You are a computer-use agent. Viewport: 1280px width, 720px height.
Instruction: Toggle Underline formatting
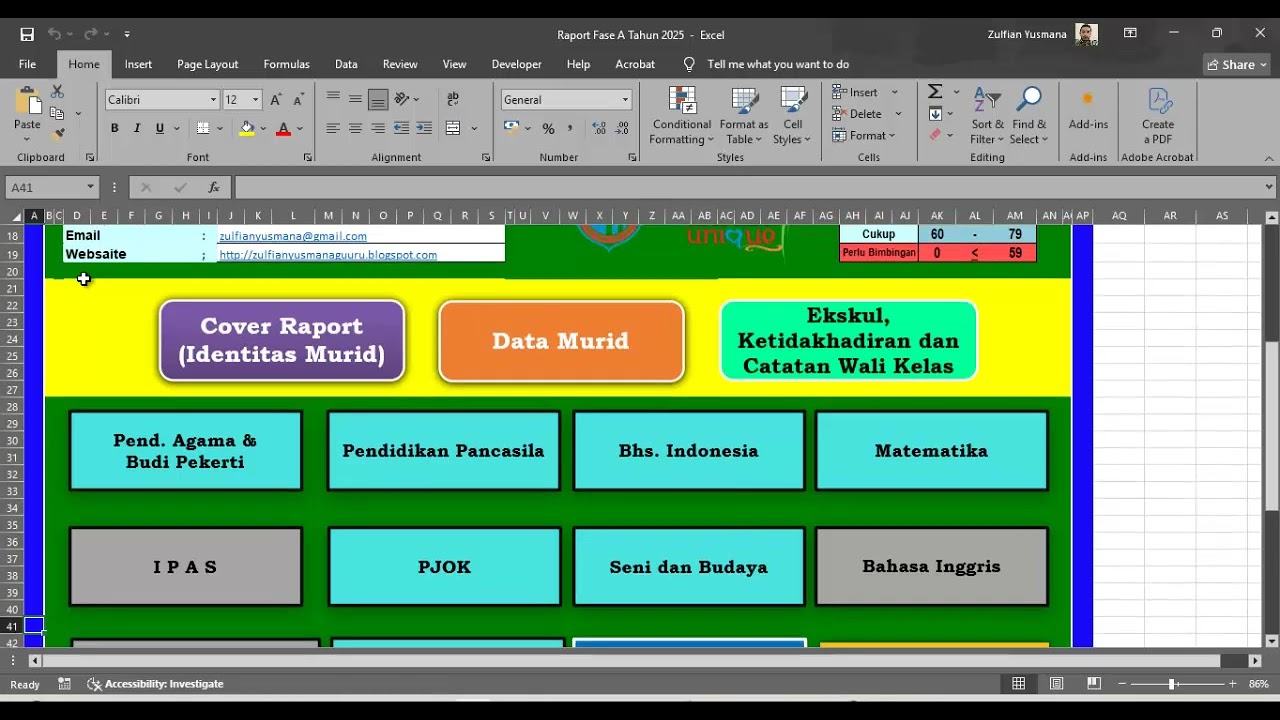160,128
